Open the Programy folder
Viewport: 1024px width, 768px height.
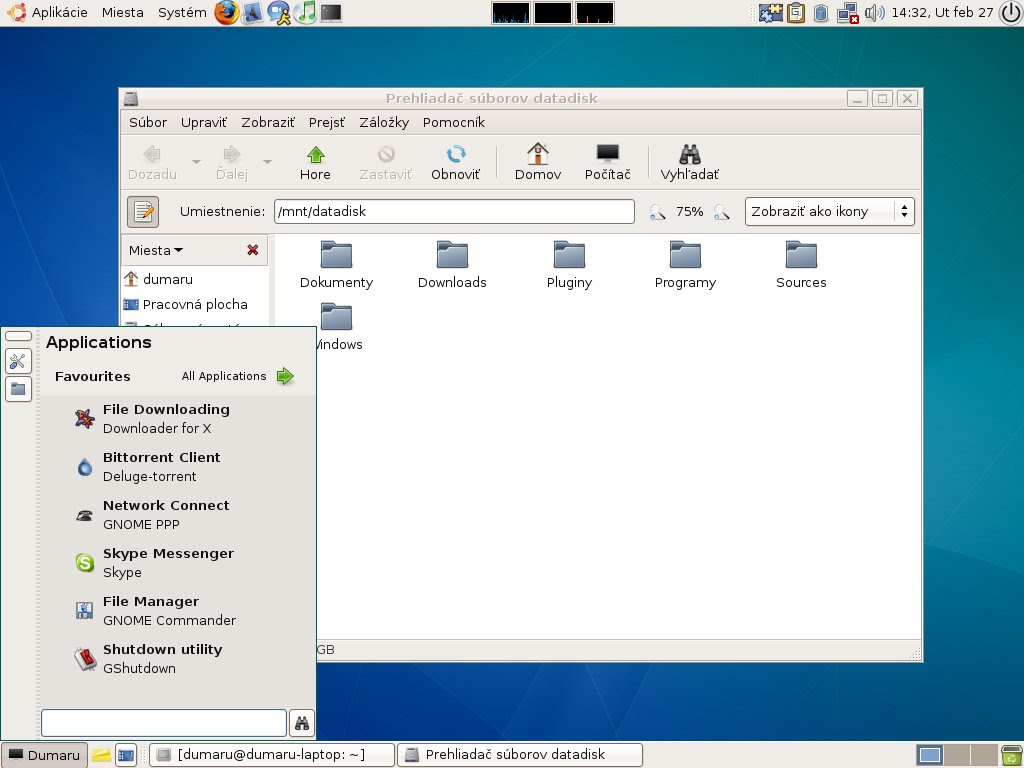click(x=685, y=265)
